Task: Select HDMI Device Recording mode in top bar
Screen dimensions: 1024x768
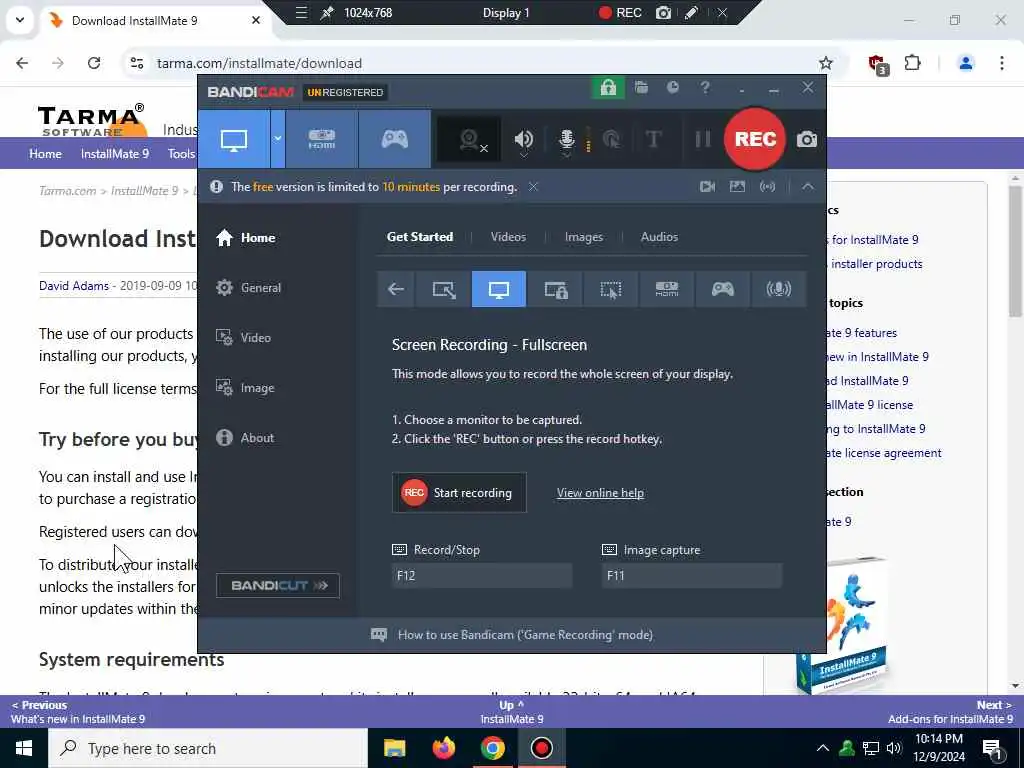Action: [x=321, y=139]
